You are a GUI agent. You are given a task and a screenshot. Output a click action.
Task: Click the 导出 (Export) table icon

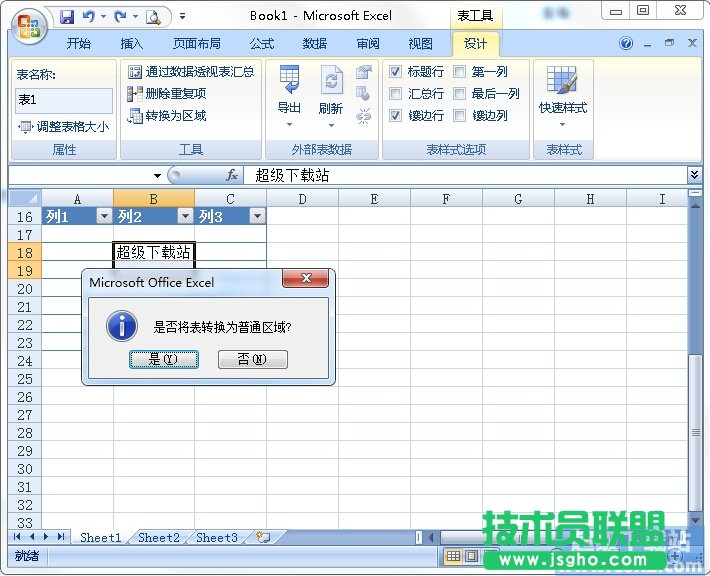click(x=289, y=80)
